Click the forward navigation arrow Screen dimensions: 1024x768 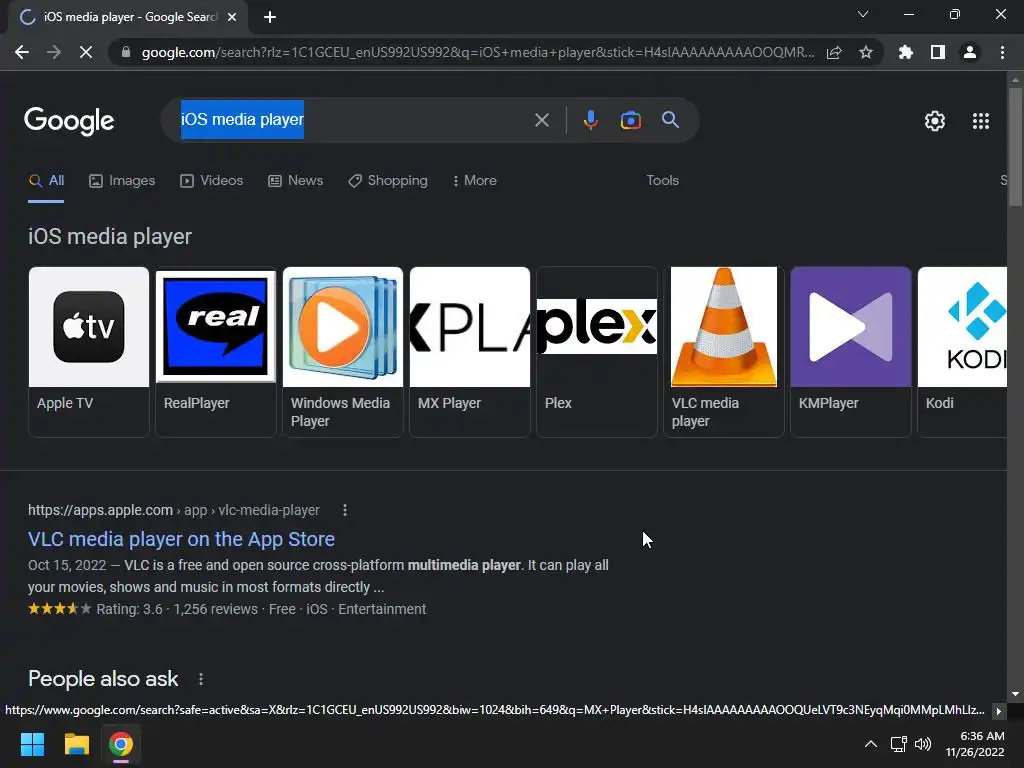click(54, 52)
